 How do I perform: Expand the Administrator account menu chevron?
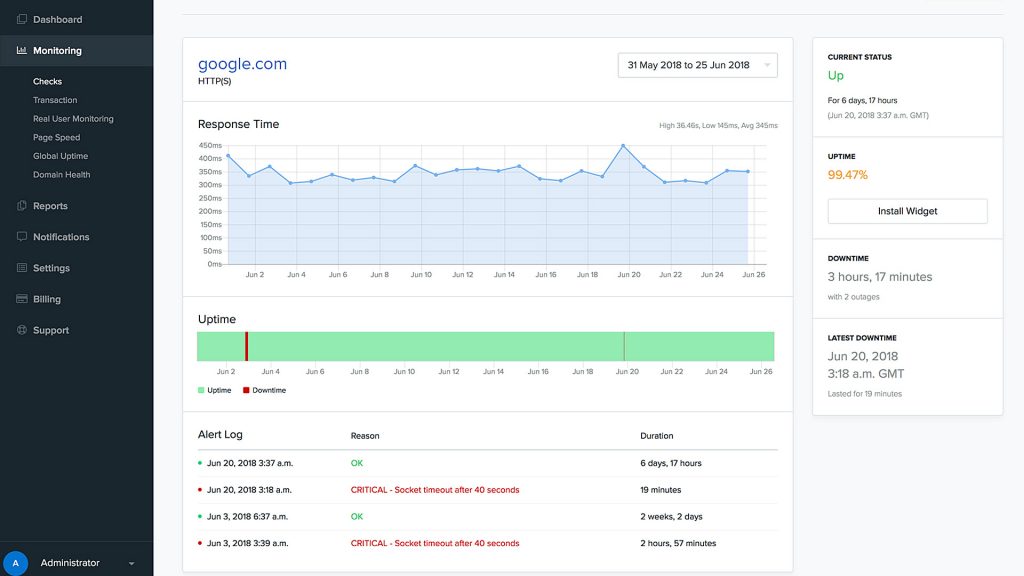131,563
